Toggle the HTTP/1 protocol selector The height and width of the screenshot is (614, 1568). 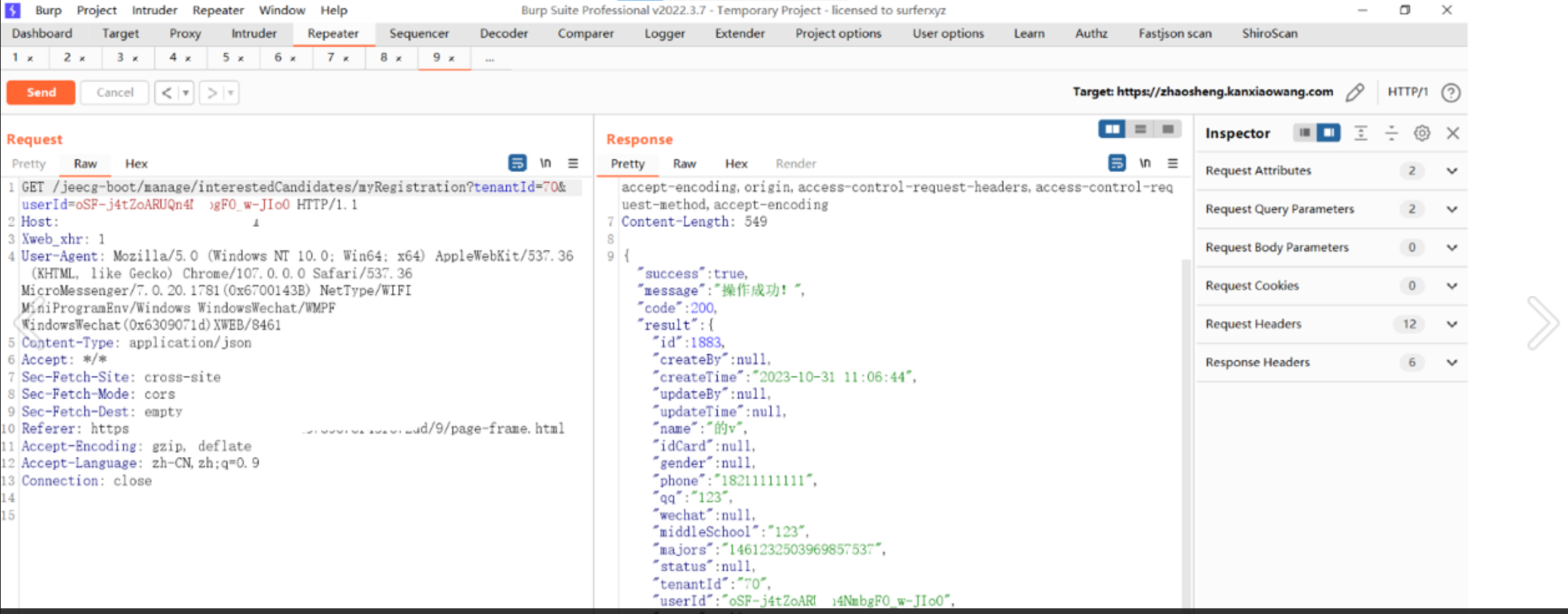click(x=1407, y=92)
